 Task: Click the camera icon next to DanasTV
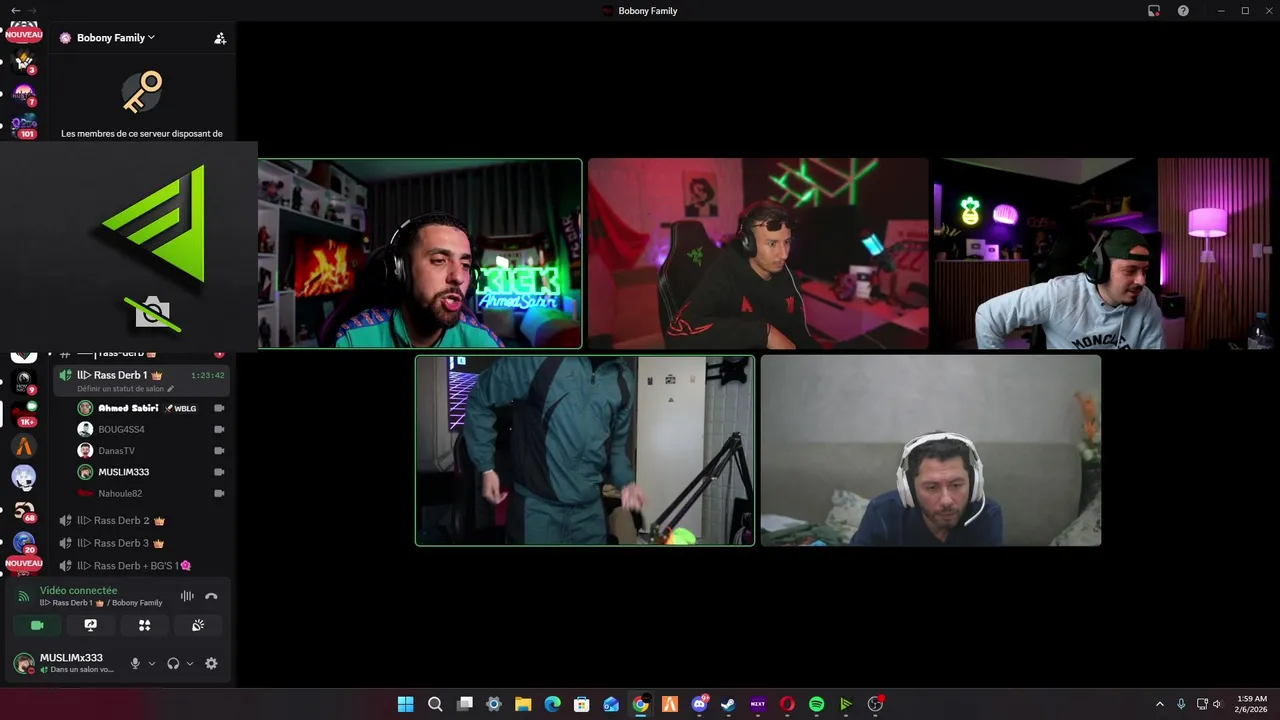click(219, 451)
